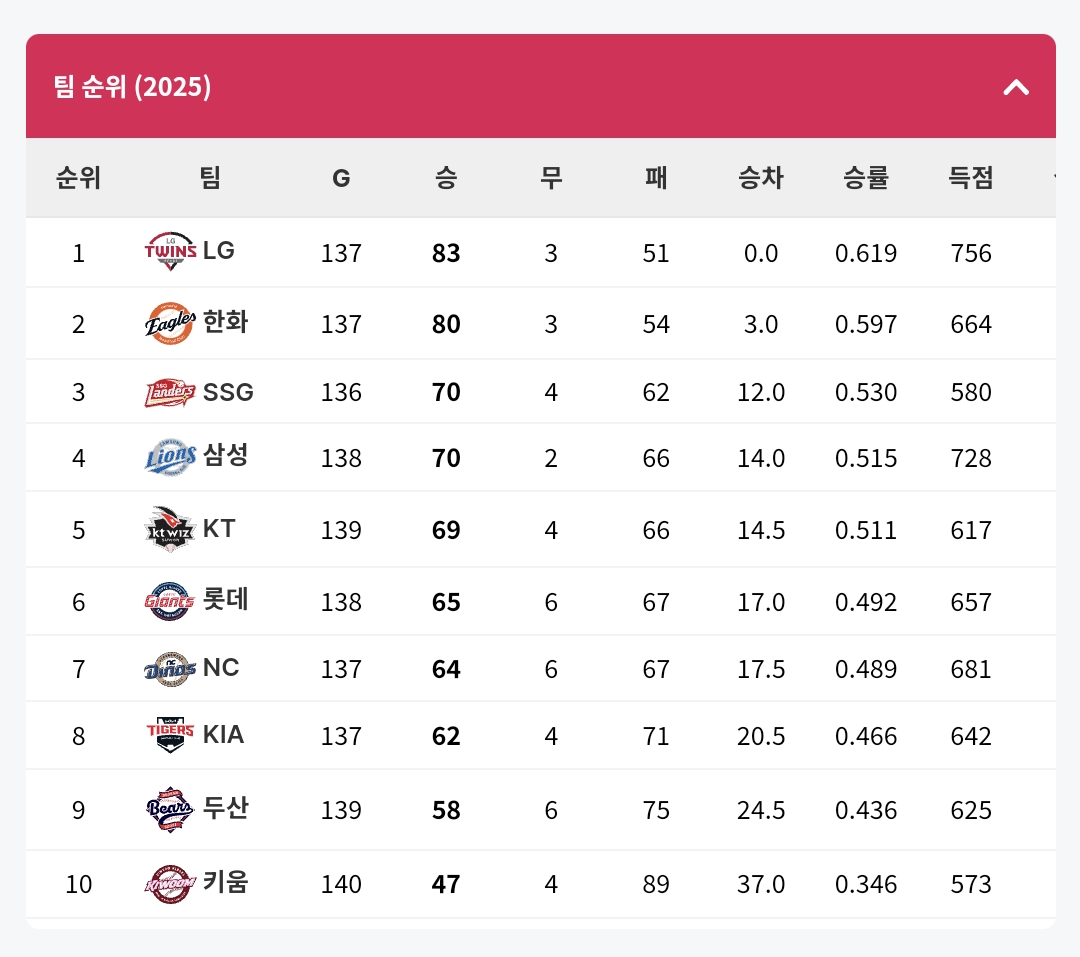Open the 한화 team name link
This screenshot has height=957, width=1080.
226,322
